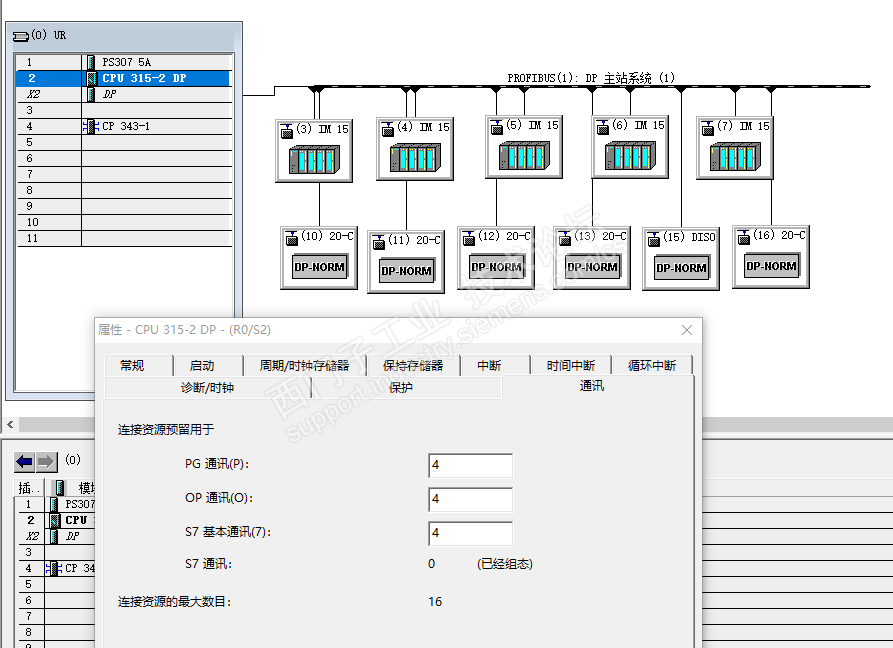Click PS307 5A module icon in rack
This screenshot has height=648, width=893.
coord(91,61)
